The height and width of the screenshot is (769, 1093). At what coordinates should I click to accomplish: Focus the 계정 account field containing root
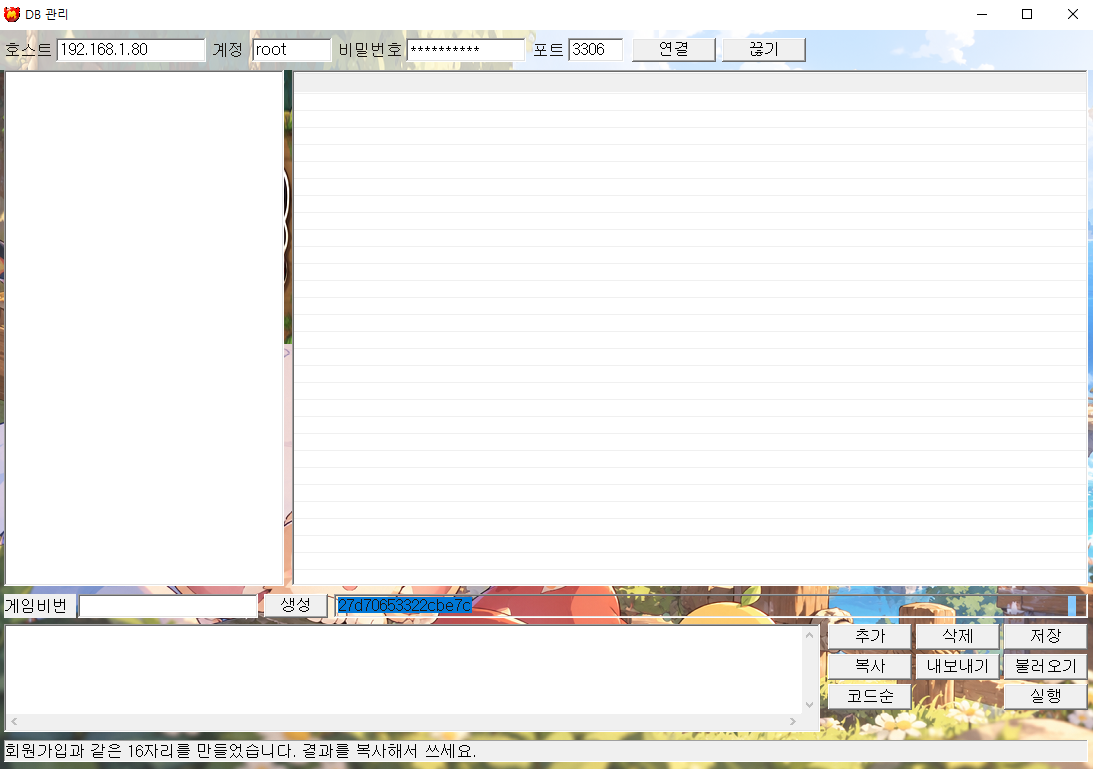pos(291,50)
